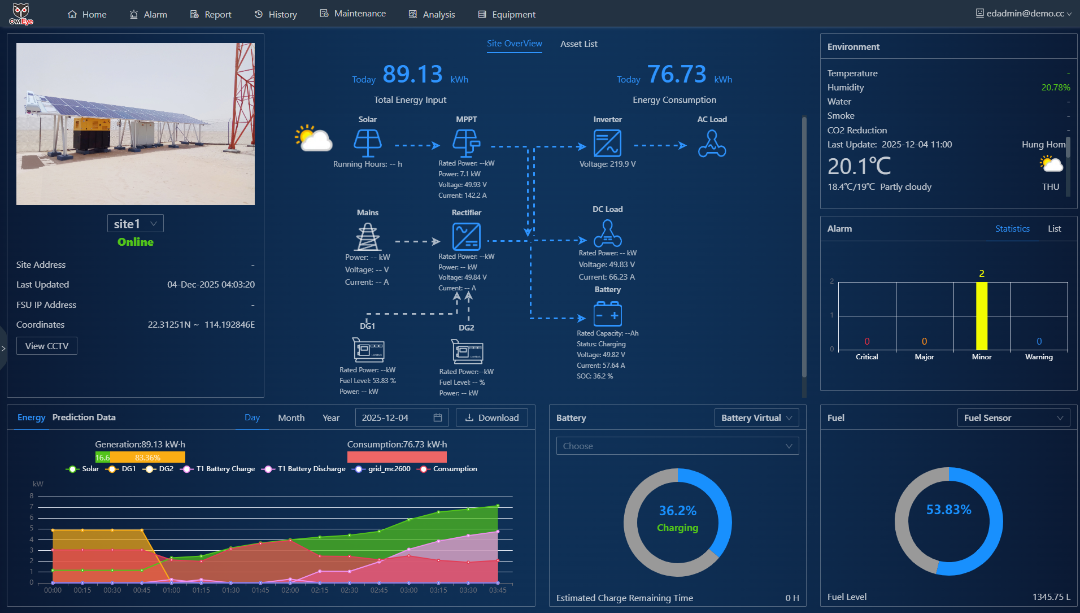The image size is (1080, 613).
Task: Select the MPPT controller icon
Action: click(x=466, y=143)
